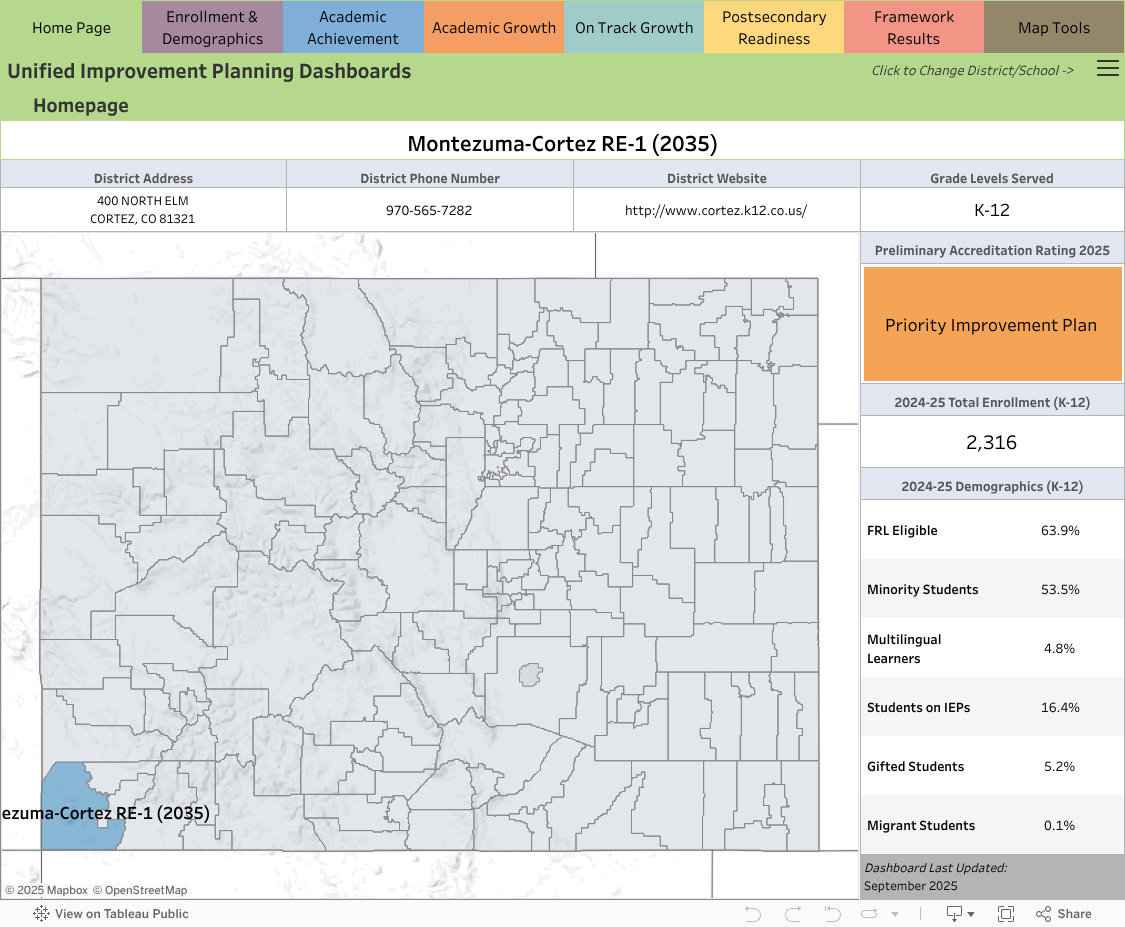The image size is (1125, 927).
Task: View Framework Results tab
Action: 913,27
